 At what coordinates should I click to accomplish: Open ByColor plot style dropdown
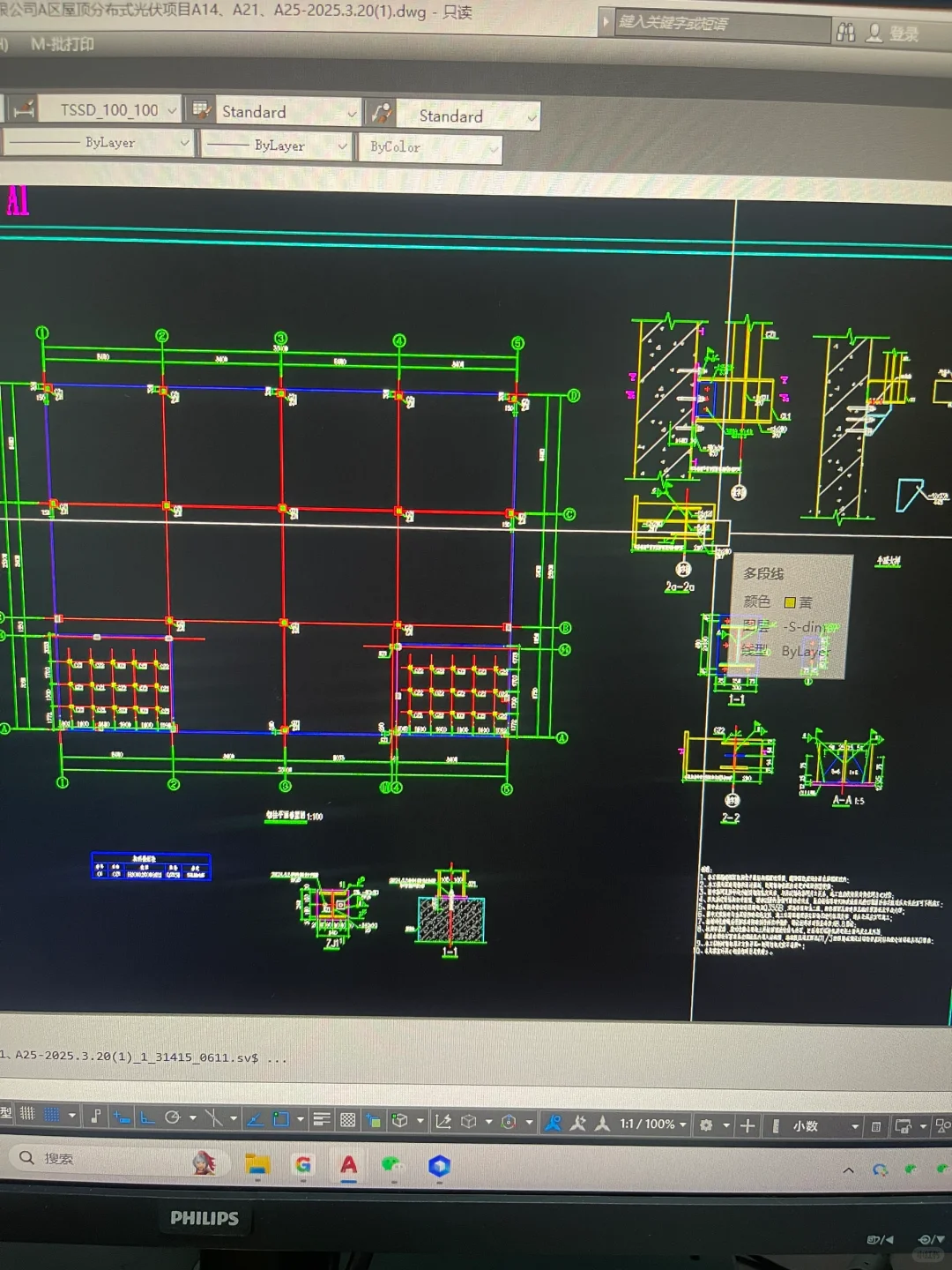(x=493, y=149)
